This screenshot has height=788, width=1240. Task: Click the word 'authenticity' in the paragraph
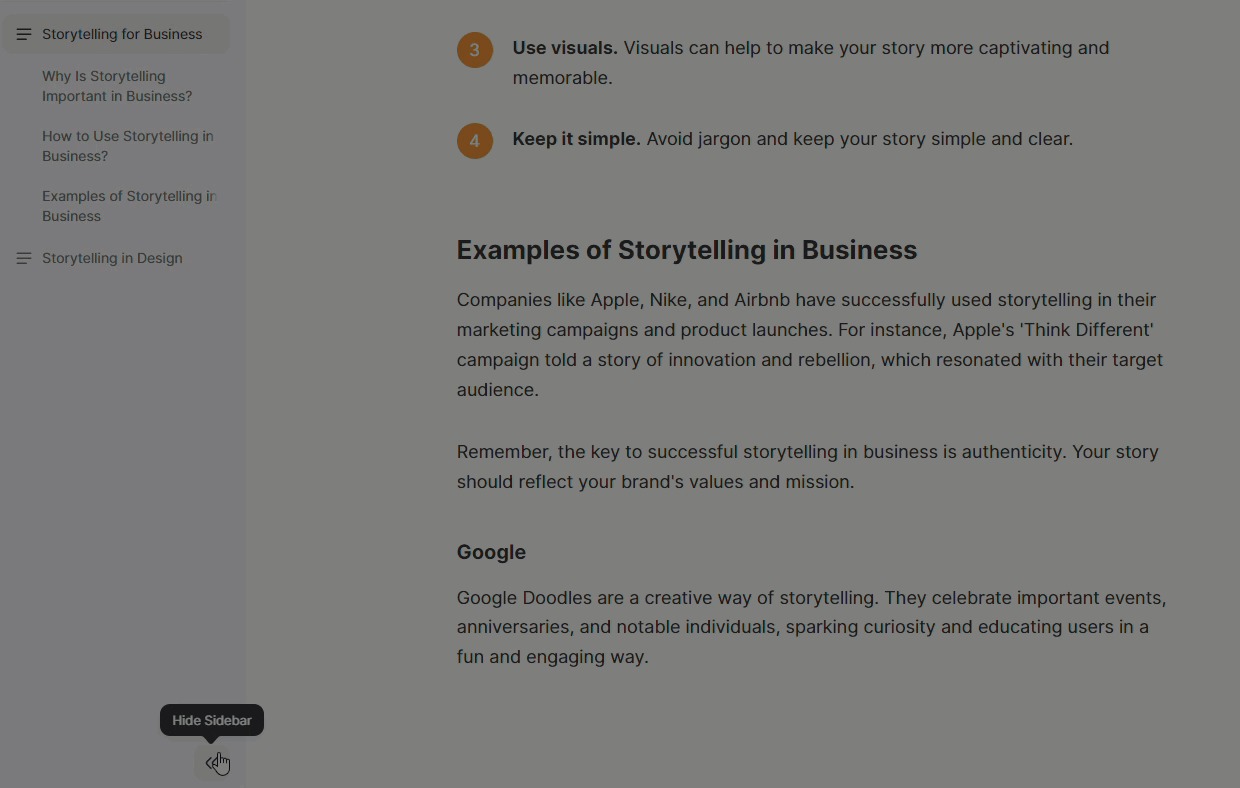[x=1013, y=452]
